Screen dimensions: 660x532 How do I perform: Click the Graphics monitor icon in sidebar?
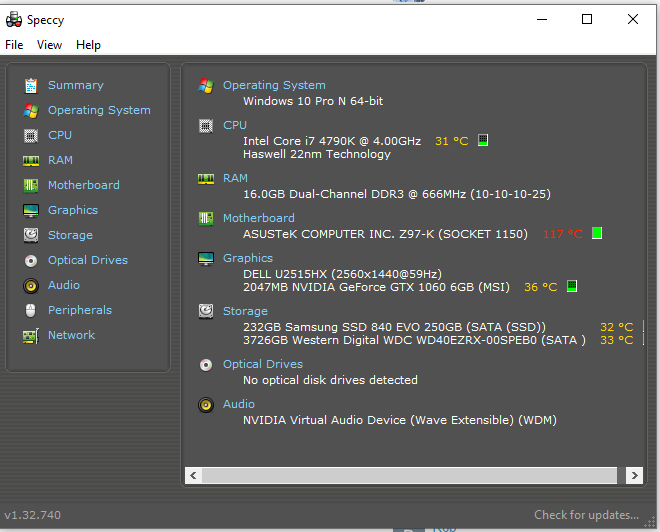click(x=31, y=210)
